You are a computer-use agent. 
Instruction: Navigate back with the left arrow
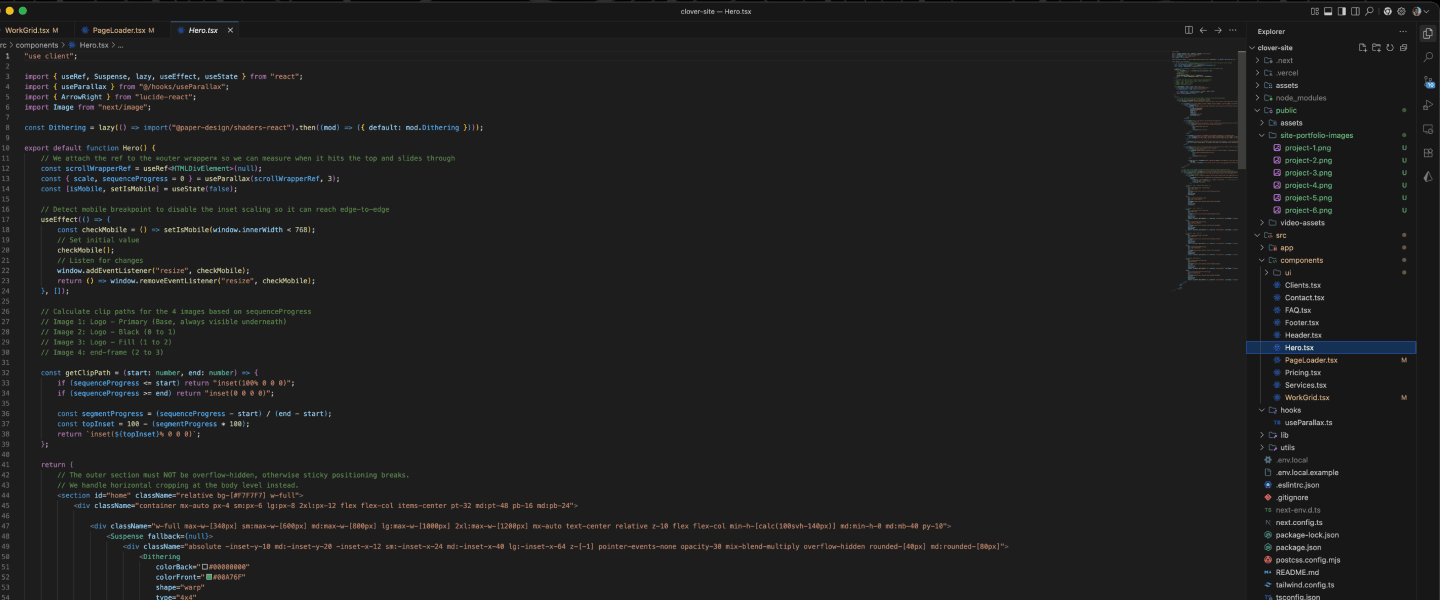tap(1204, 30)
